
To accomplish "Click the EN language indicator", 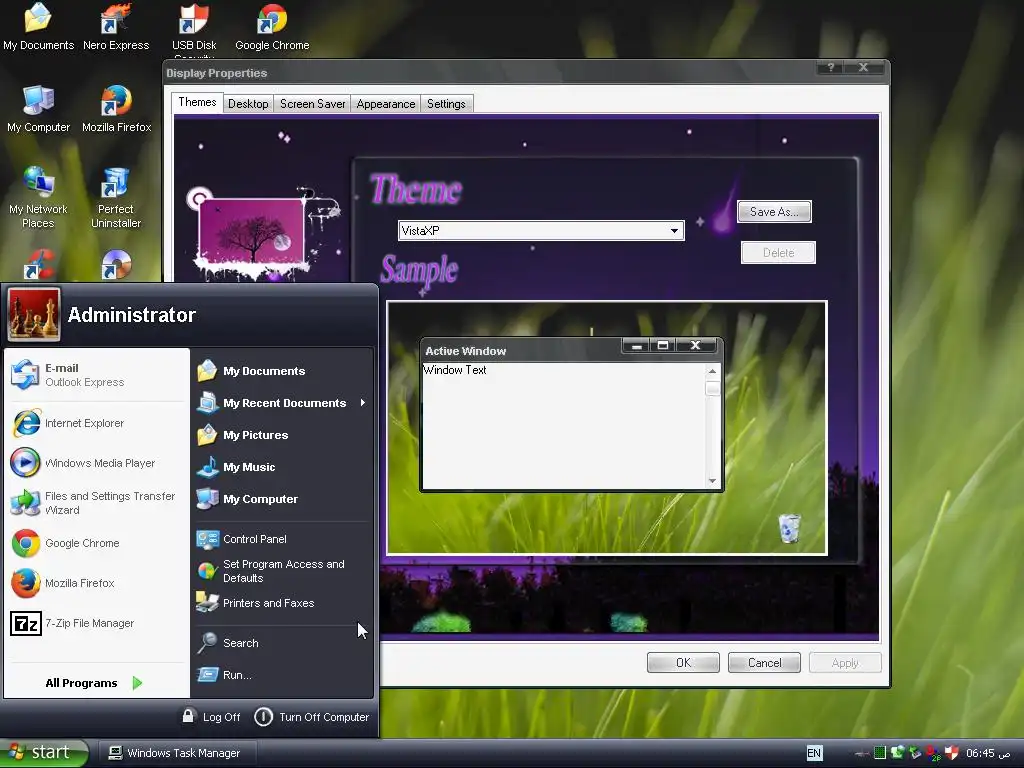I will click(x=814, y=753).
